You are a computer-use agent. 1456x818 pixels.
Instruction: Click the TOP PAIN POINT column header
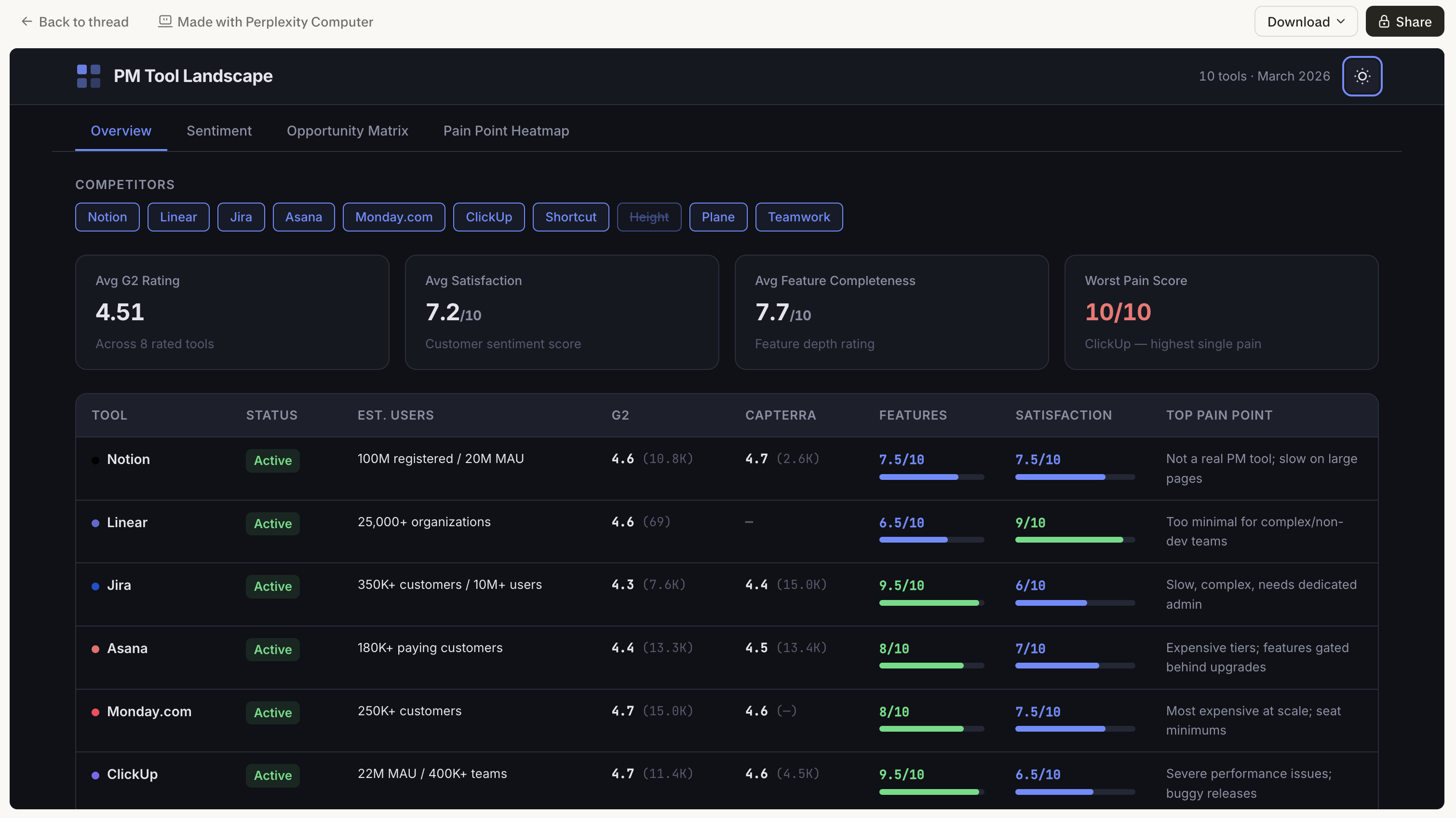[x=1219, y=415]
